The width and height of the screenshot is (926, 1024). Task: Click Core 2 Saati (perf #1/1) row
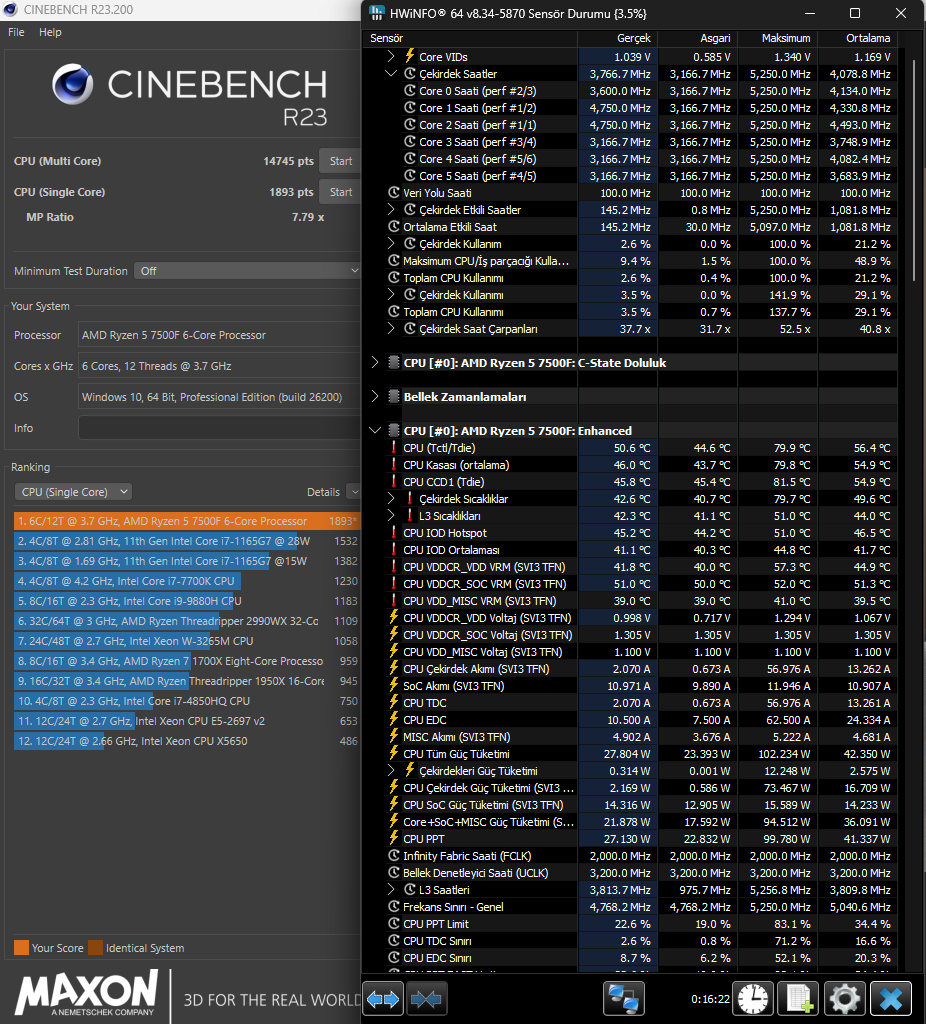(630, 125)
